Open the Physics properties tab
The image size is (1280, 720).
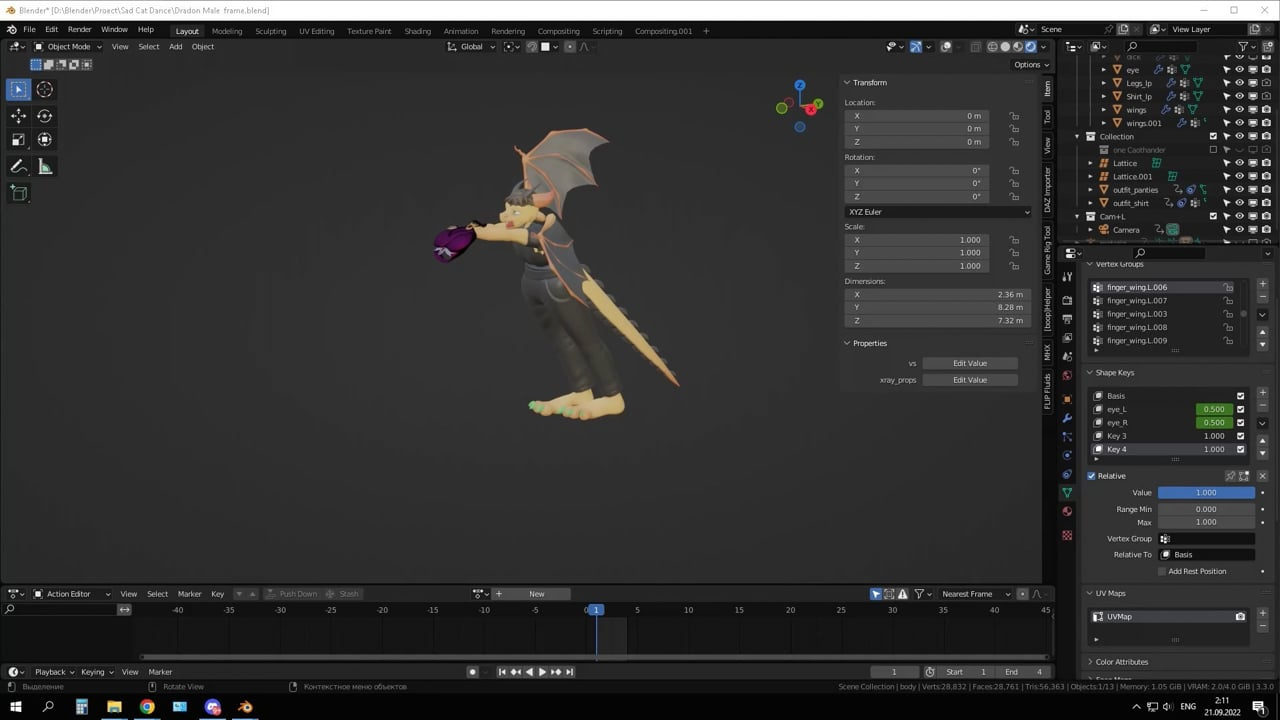(1067, 455)
